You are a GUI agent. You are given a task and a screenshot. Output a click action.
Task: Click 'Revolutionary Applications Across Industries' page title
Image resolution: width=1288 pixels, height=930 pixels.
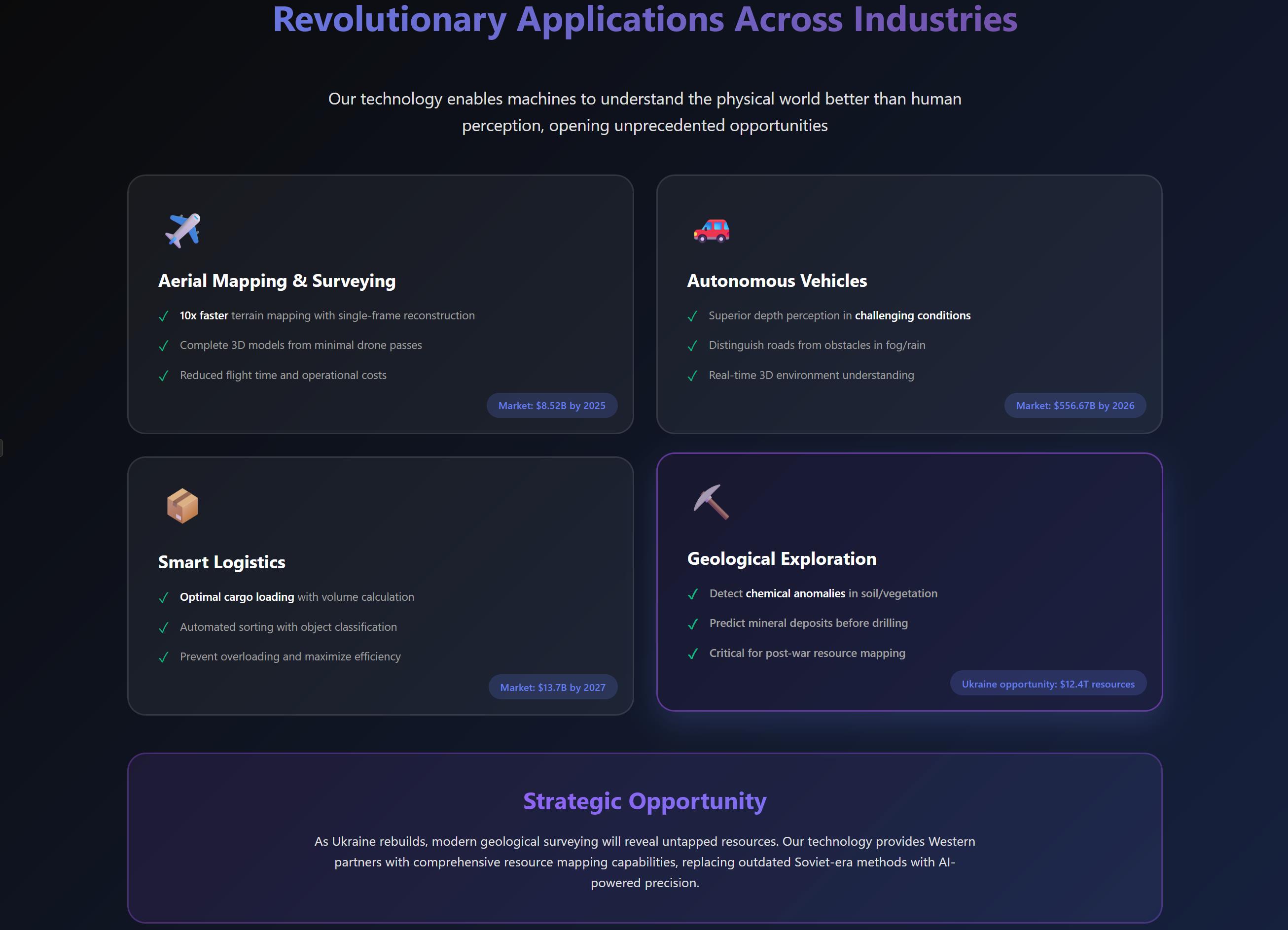644,19
